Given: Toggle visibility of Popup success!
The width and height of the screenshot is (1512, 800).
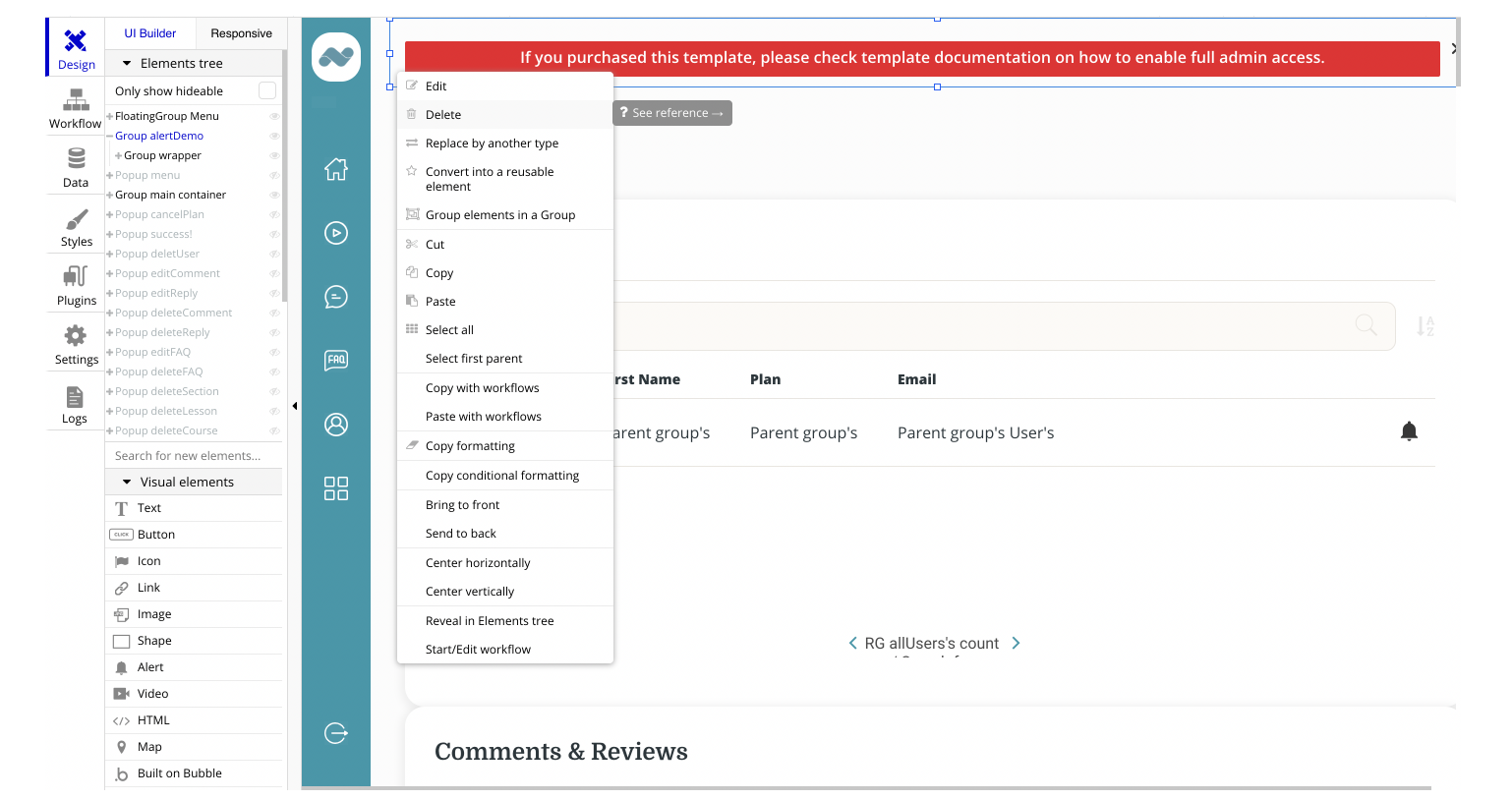Looking at the screenshot, I should [274, 234].
